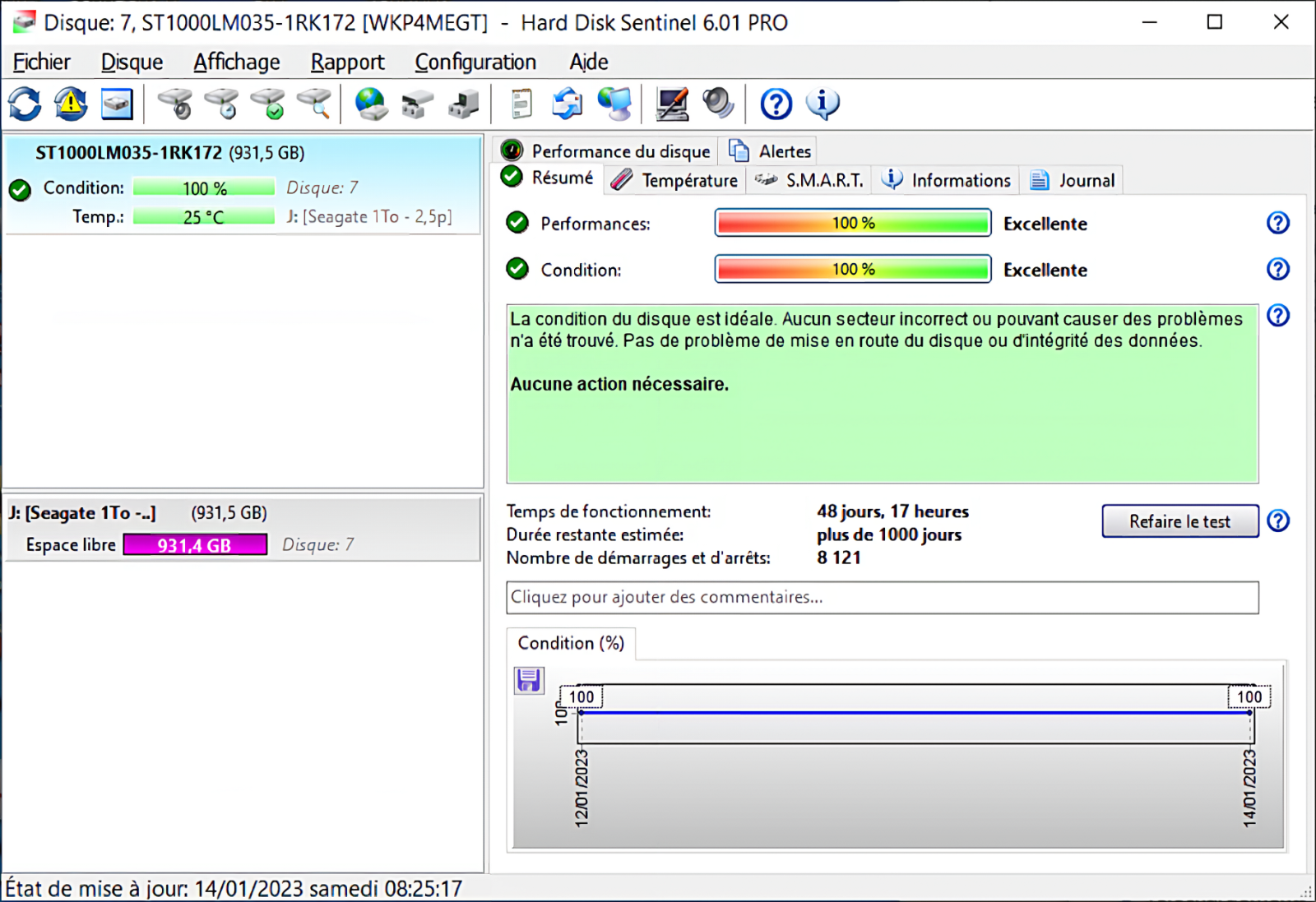This screenshot has height=902, width=1316.
Task: Open the Fichier menu
Action: pyautogui.click(x=41, y=62)
